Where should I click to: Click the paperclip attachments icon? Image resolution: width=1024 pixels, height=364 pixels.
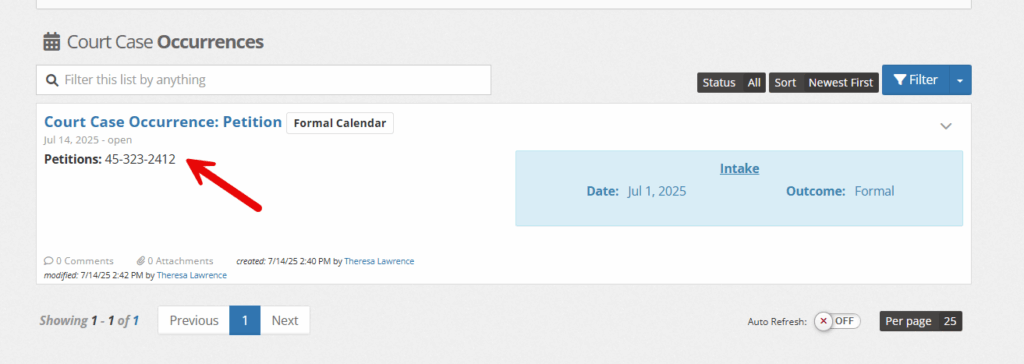coord(140,261)
